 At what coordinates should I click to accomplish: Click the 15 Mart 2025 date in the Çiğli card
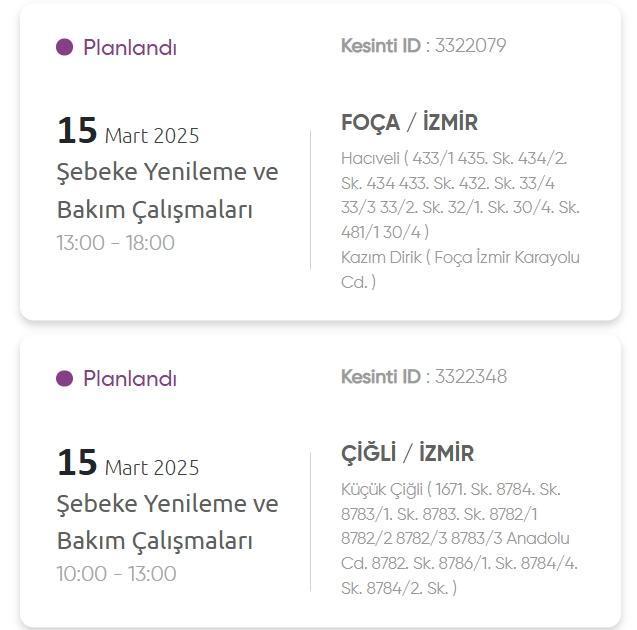click(128, 463)
